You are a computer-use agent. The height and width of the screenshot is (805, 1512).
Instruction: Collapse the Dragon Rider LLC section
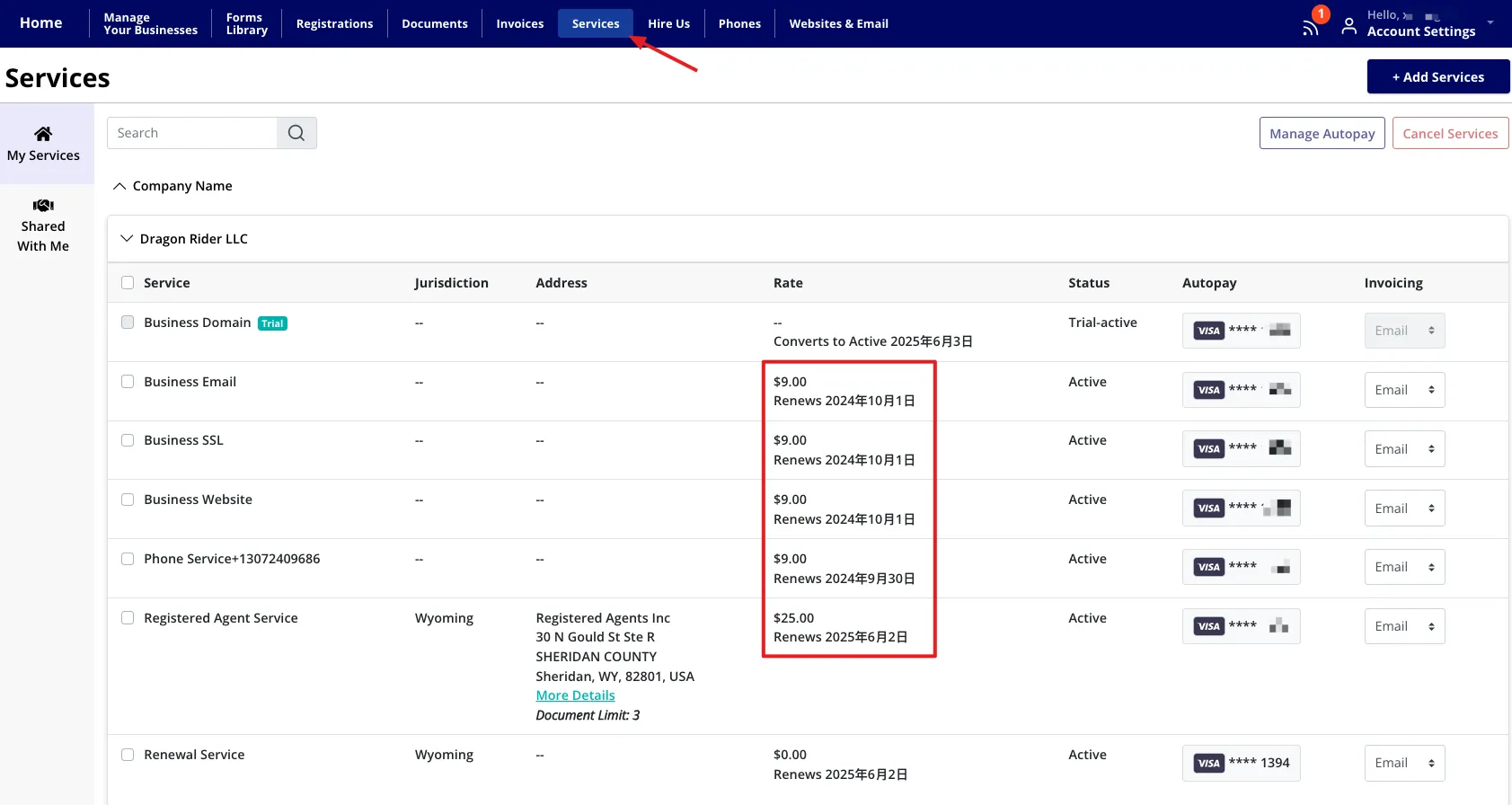pos(127,239)
